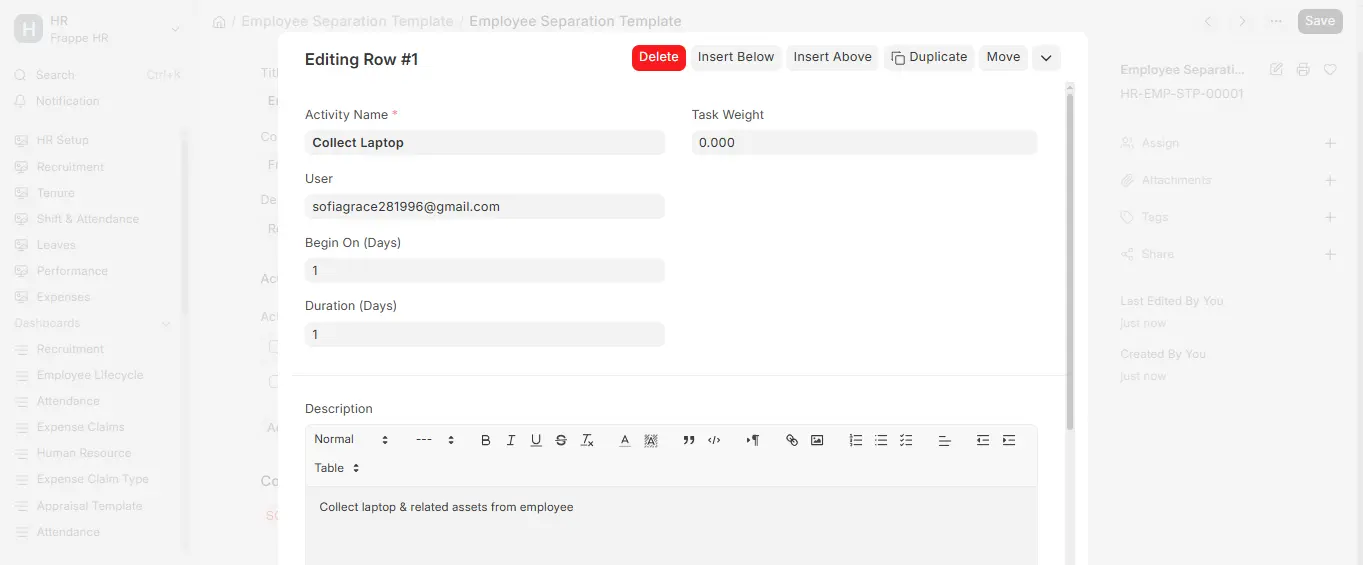Open Employee Lifecycle dashboard in sidebar
1363x565 pixels.
(x=90, y=375)
